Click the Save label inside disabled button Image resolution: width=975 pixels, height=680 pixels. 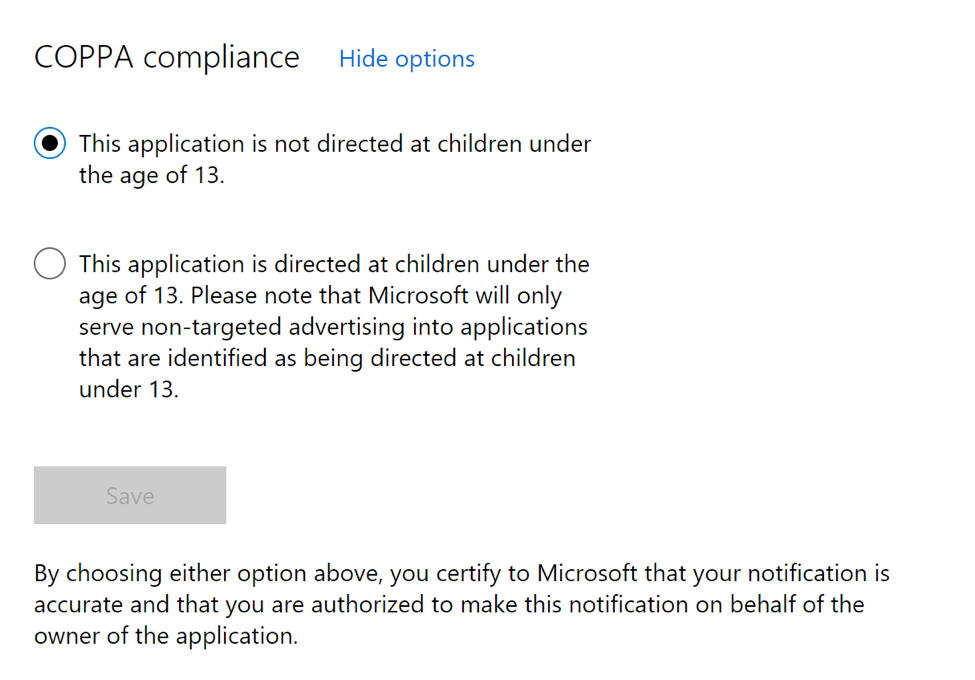click(x=130, y=495)
